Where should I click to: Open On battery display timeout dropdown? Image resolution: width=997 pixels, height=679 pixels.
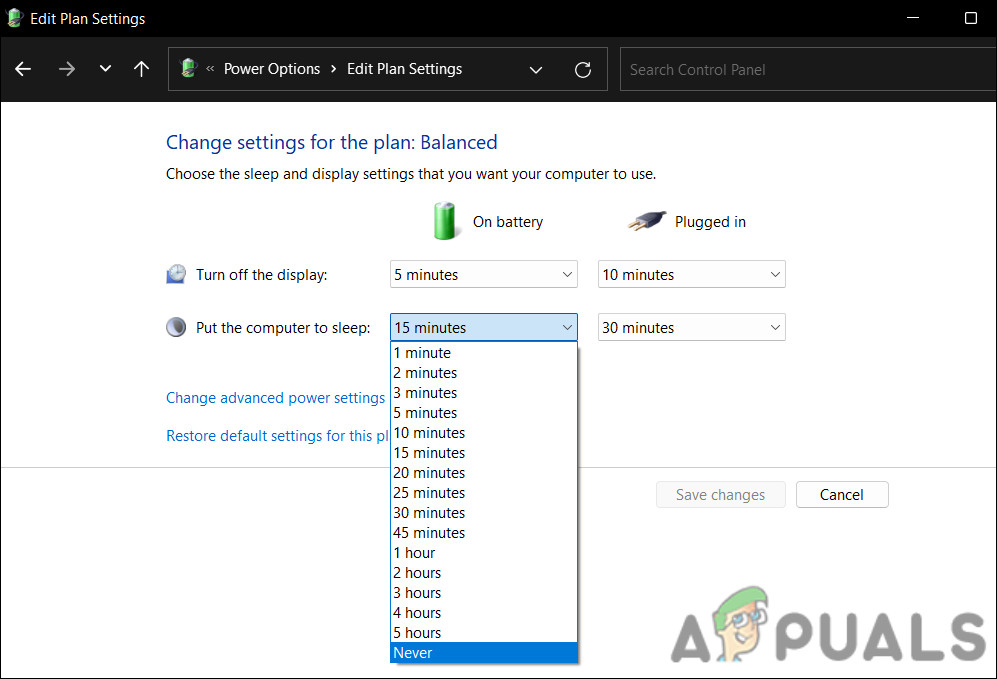(x=483, y=274)
